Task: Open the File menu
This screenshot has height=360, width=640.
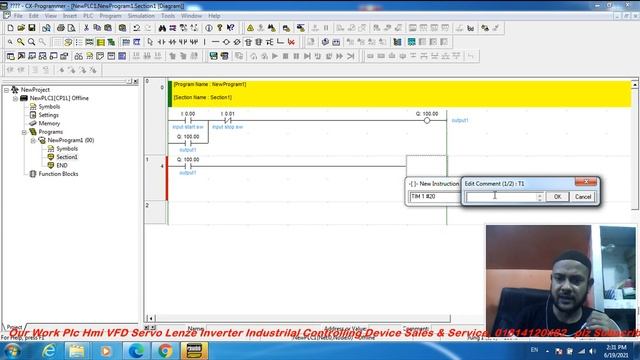Action: pyautogui.click(x=18, y=16)
